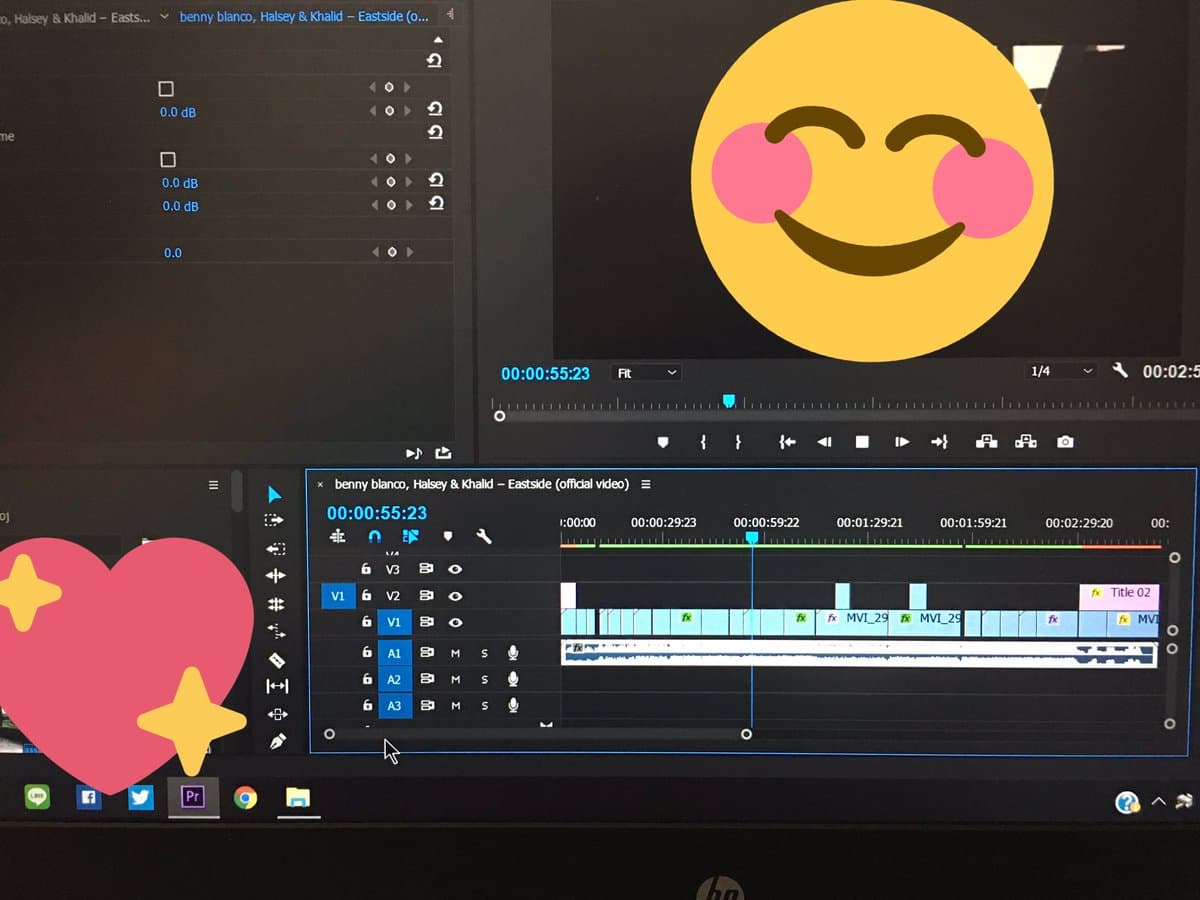Expand the source clip dropdown chevron
The width and height of the screenshot is (1200, 900).
pos(164,16)
